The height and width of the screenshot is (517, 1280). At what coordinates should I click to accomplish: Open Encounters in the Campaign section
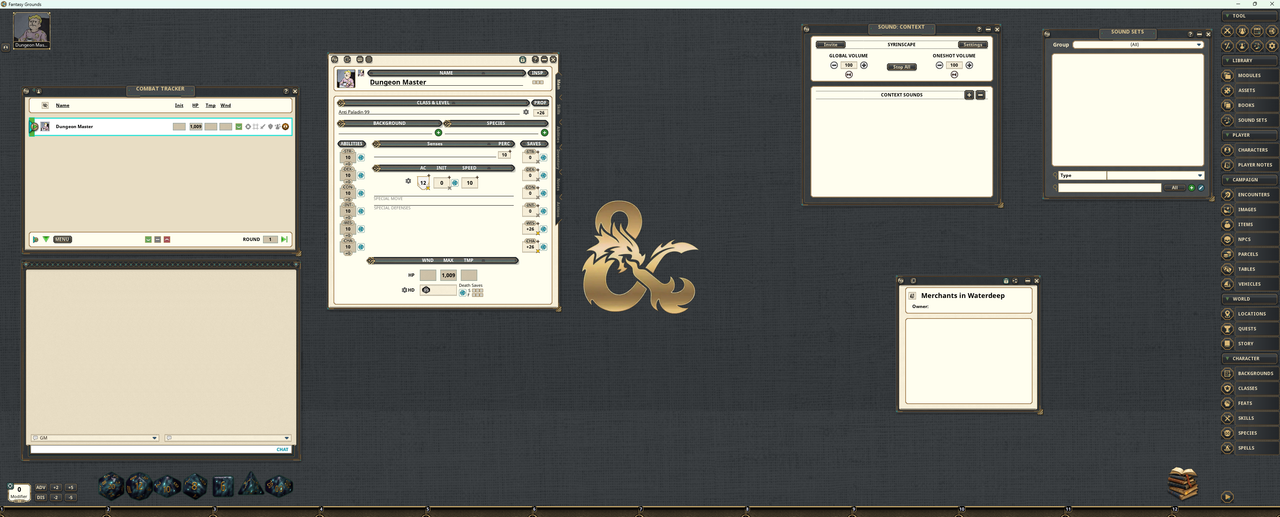tap(1250, 195)
